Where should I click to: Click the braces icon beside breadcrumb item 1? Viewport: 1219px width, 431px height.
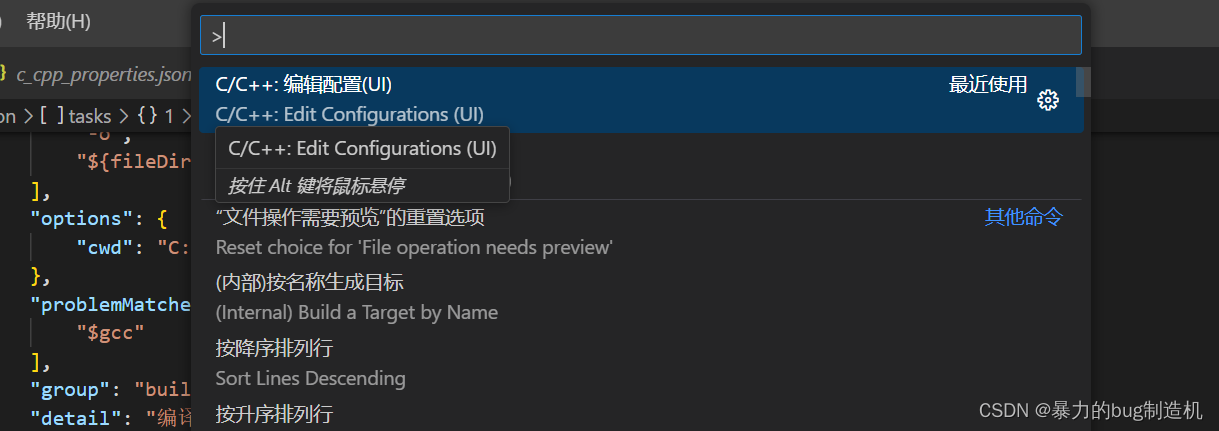tap(147, 116)
